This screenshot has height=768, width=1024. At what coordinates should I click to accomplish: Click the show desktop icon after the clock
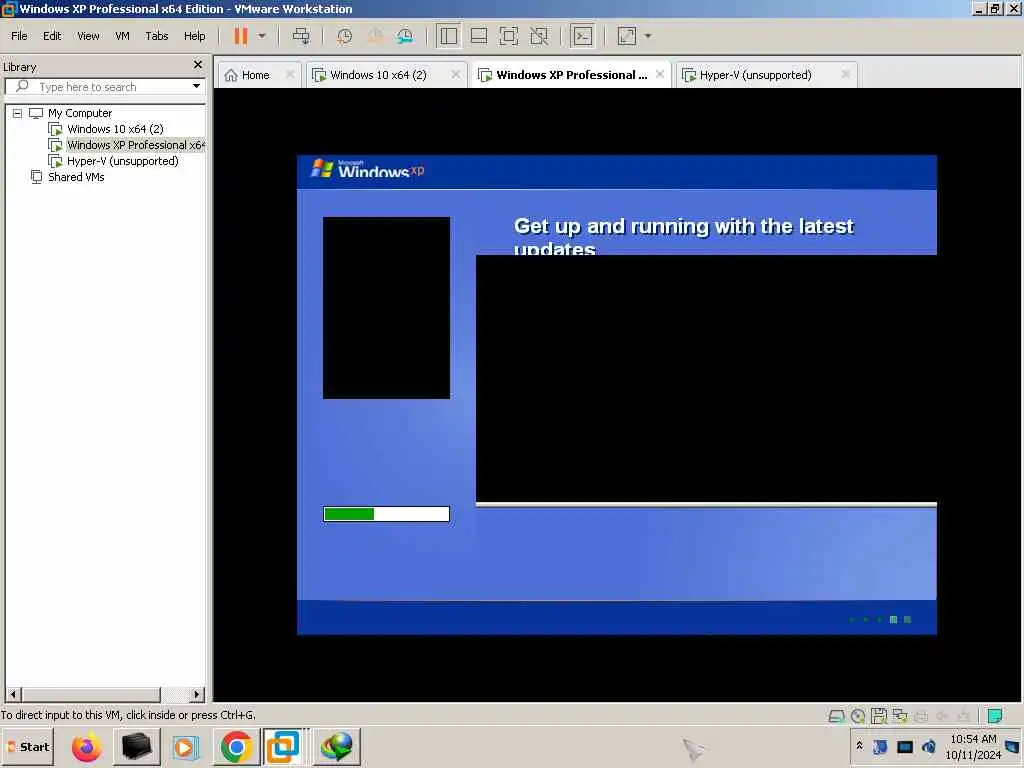[x=1013, y=746]
